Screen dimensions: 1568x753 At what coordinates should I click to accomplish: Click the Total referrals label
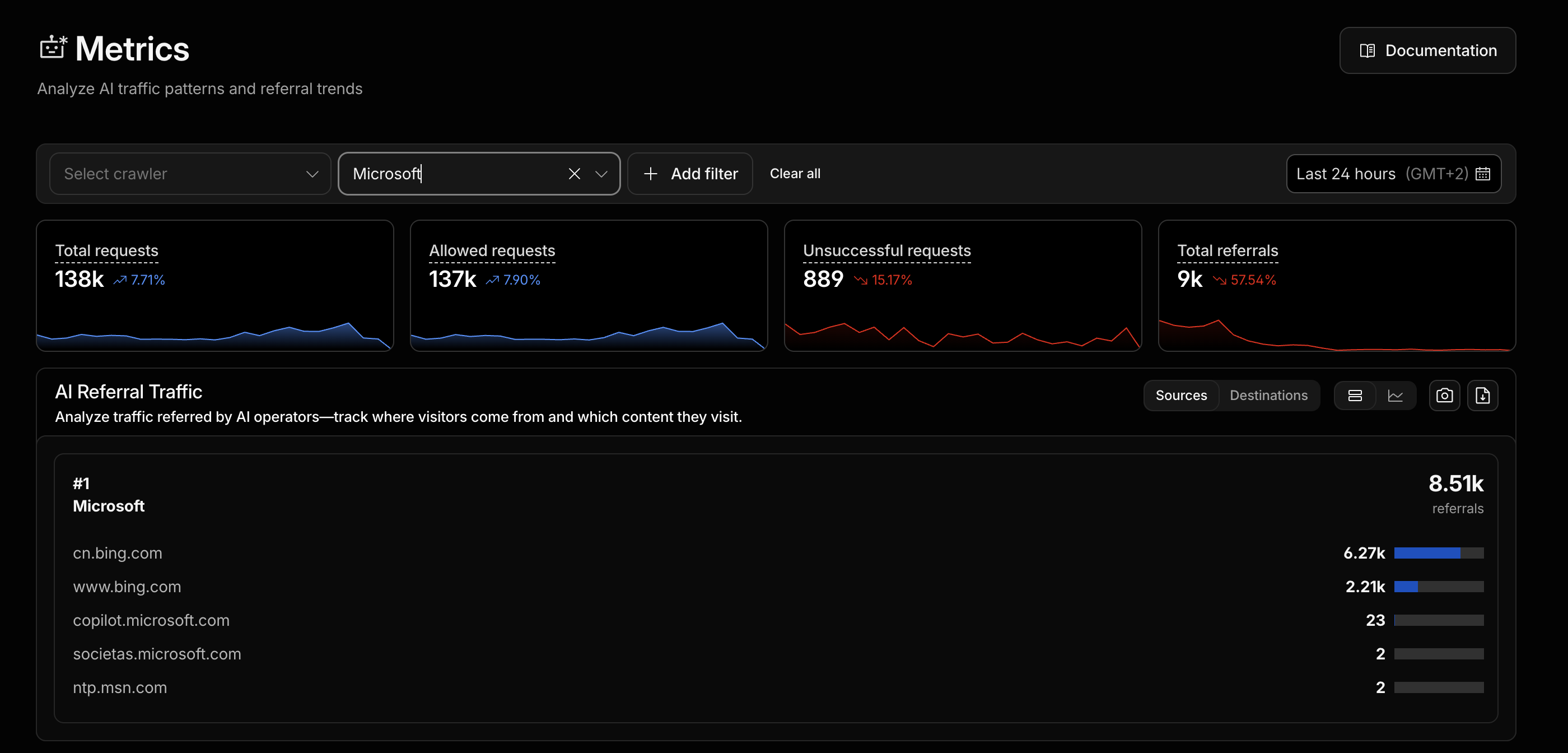[1227, 250]
